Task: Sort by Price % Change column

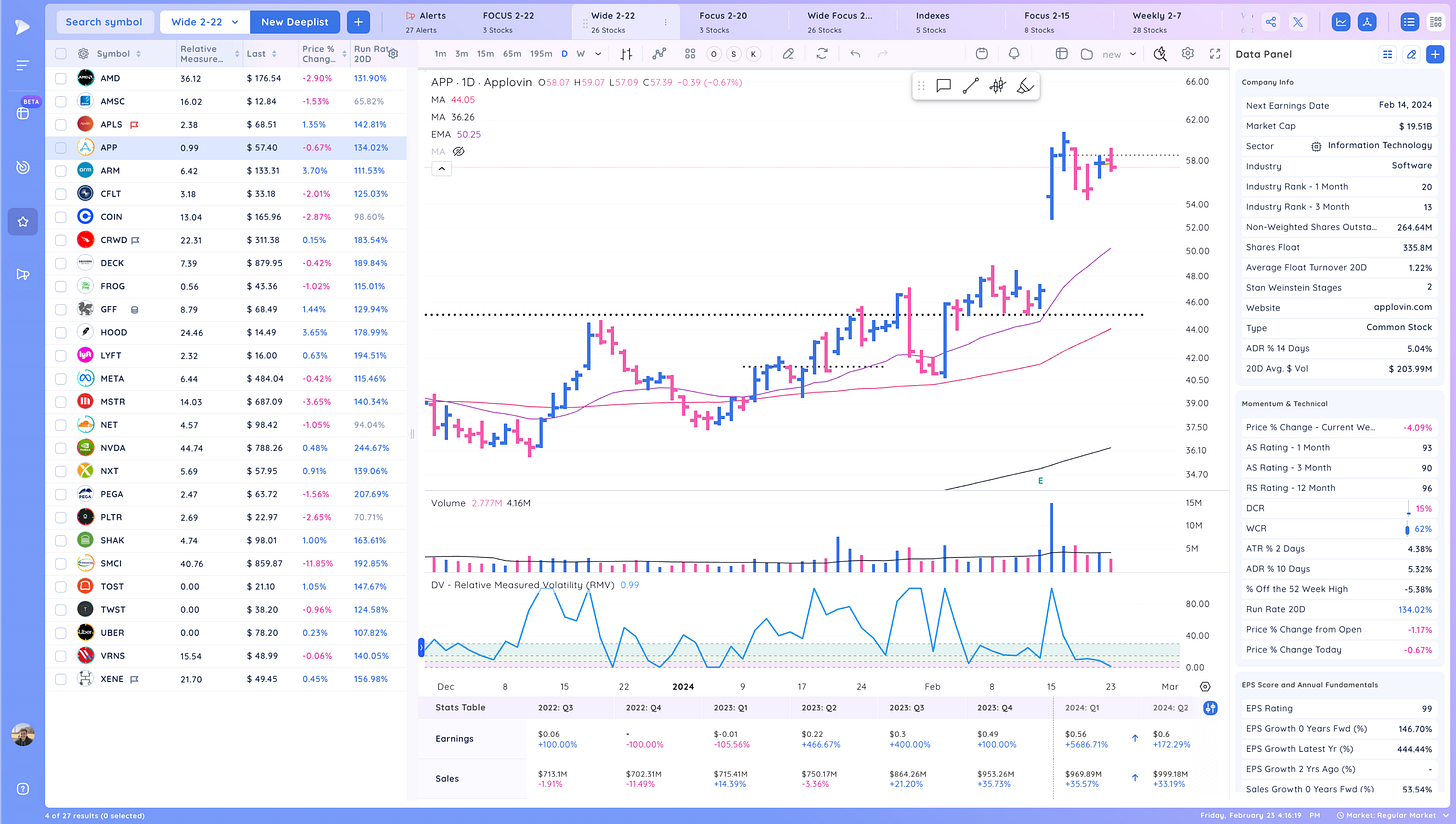Action: (x=323, y=54)
